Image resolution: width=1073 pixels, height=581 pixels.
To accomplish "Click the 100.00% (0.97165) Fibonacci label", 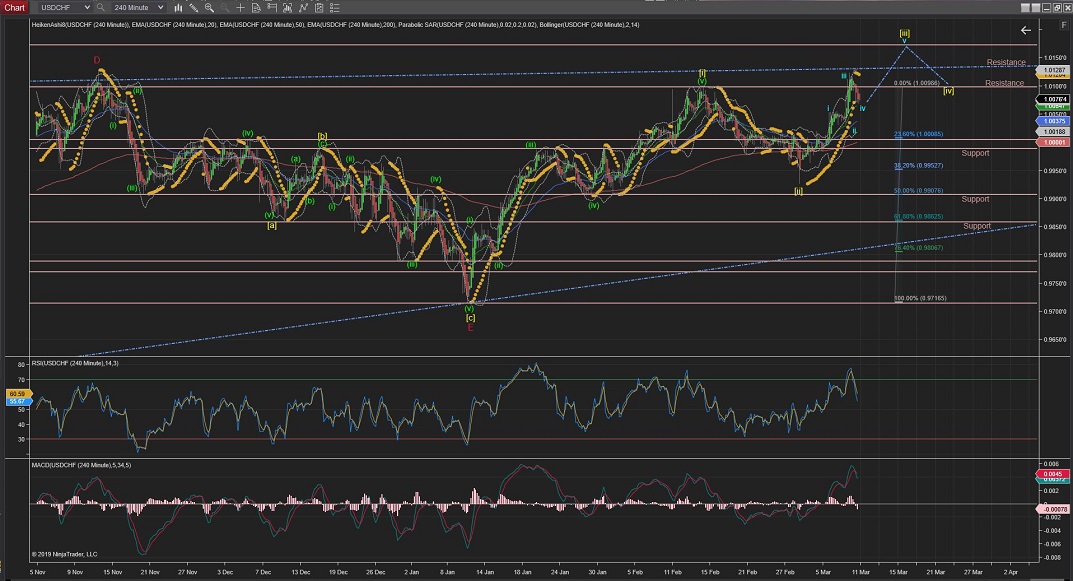I will coord(920,298).
